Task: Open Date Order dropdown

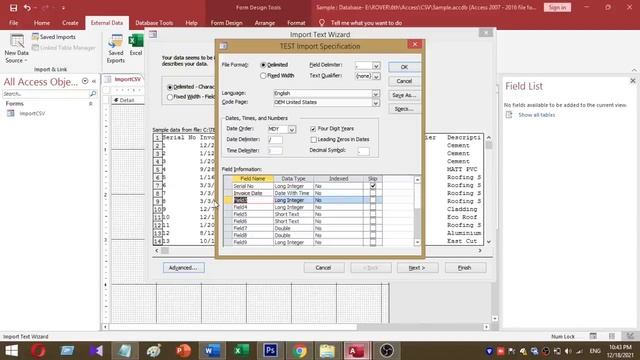Action: click(292, 130)
